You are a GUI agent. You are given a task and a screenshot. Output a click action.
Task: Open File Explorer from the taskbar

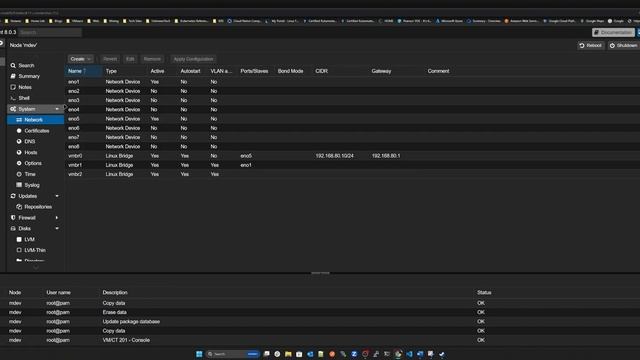(288, 354)
